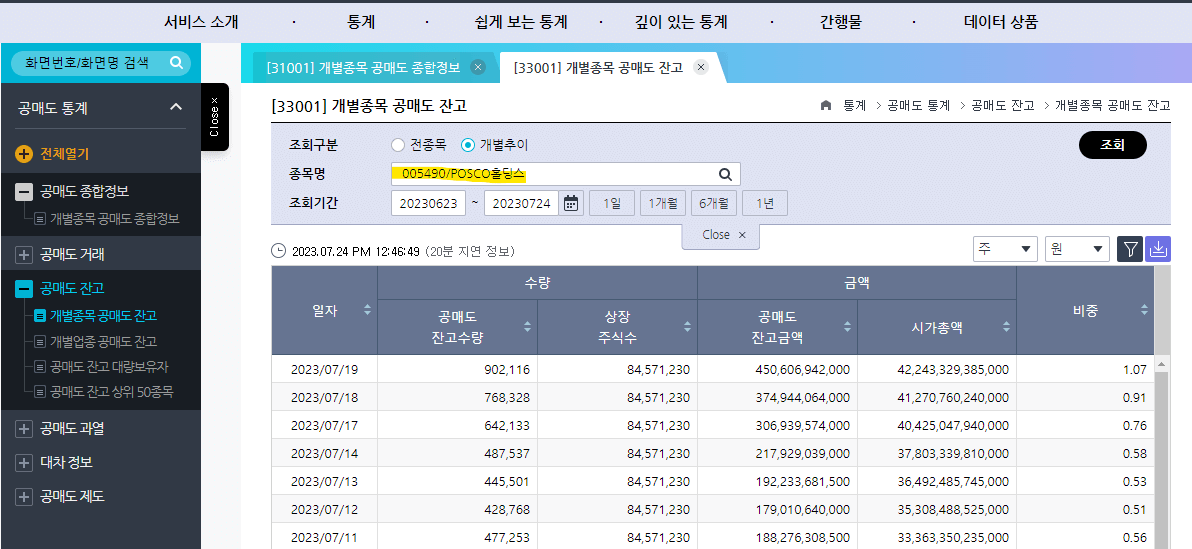Click document icon beside 개별종목 공매도 종합정보

coord(40,219)
